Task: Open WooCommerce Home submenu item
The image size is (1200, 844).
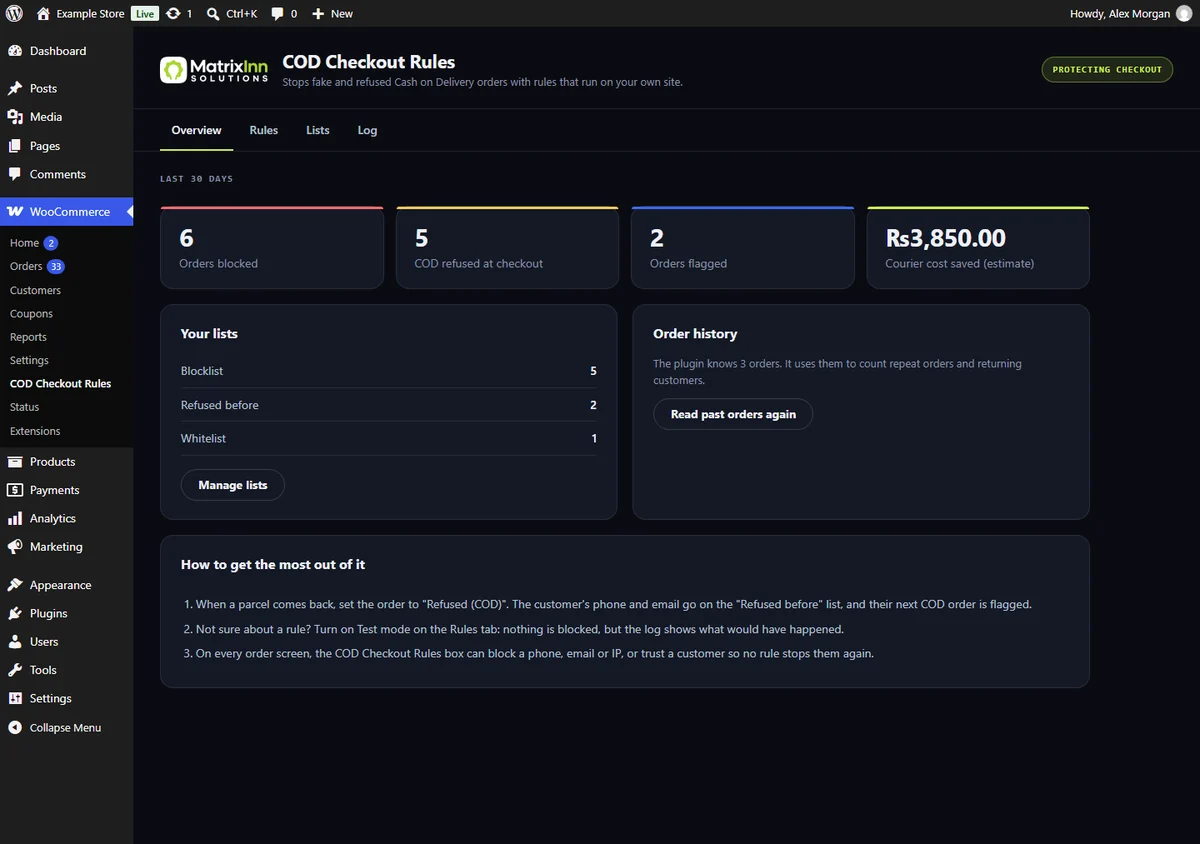Action: click(x=24, y=243)
